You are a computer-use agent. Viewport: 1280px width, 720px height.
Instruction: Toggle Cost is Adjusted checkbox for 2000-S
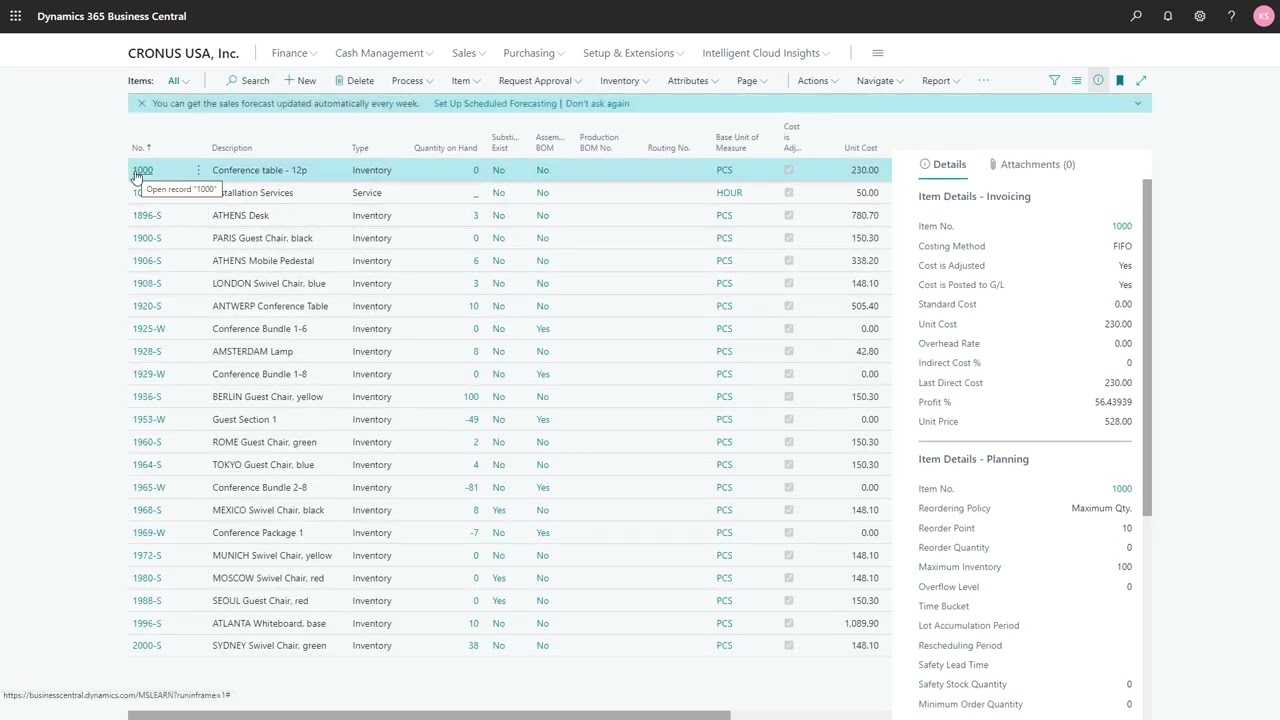[789, 646]
